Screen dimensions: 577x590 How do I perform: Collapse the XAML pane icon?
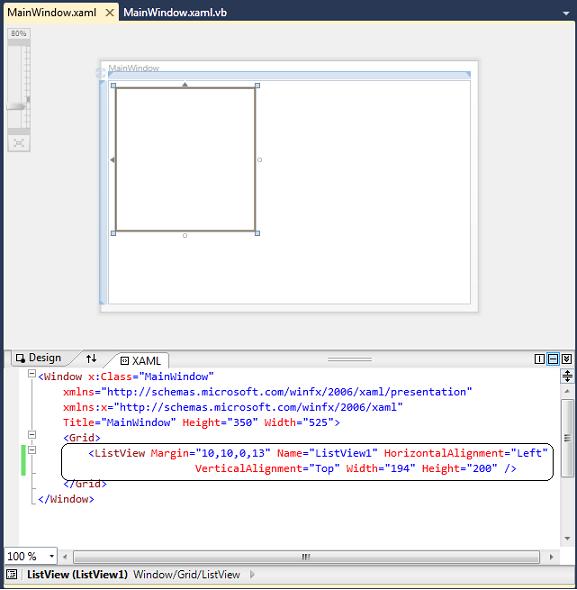click(x=566, y=359)
